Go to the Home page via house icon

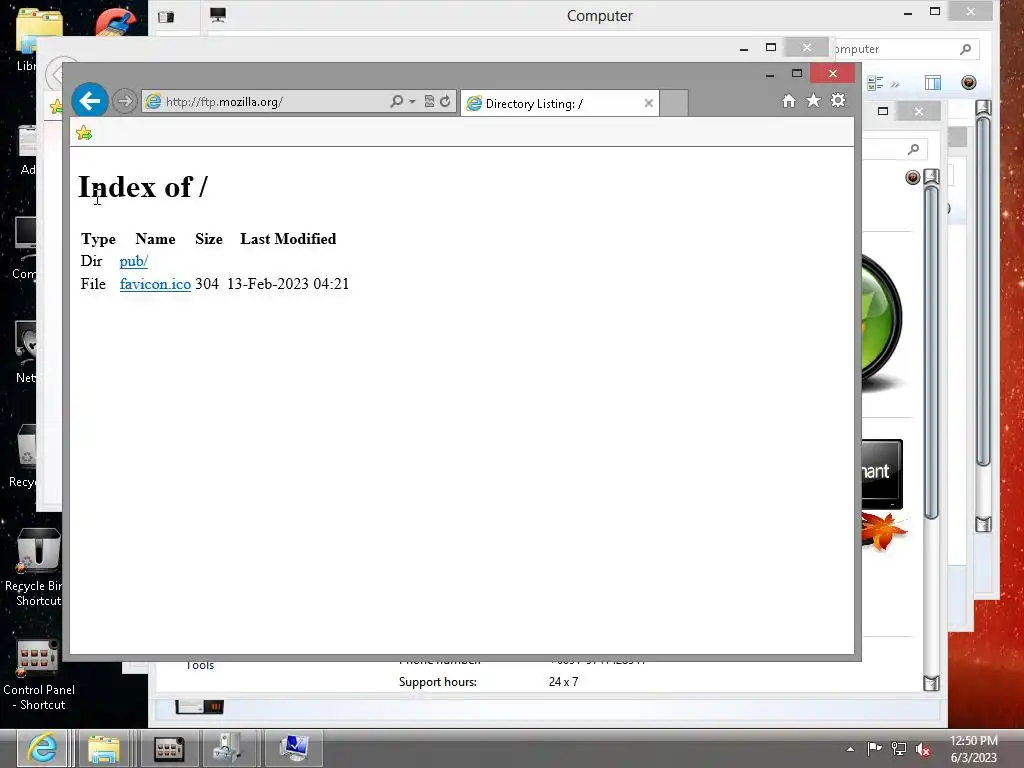coord(789,101)
